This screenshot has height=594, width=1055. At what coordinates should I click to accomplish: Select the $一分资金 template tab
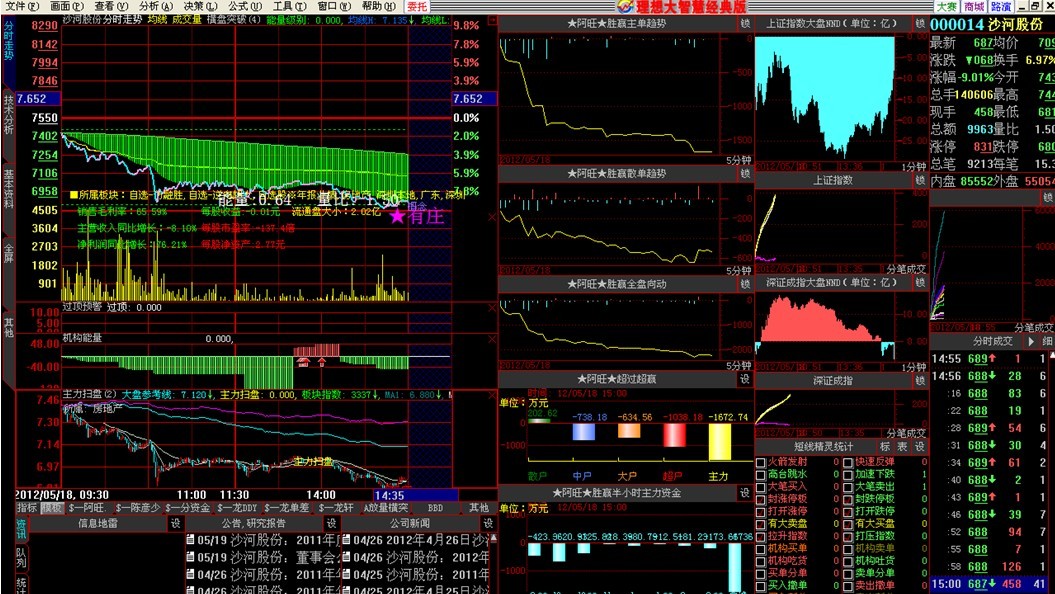pos(188,508)
